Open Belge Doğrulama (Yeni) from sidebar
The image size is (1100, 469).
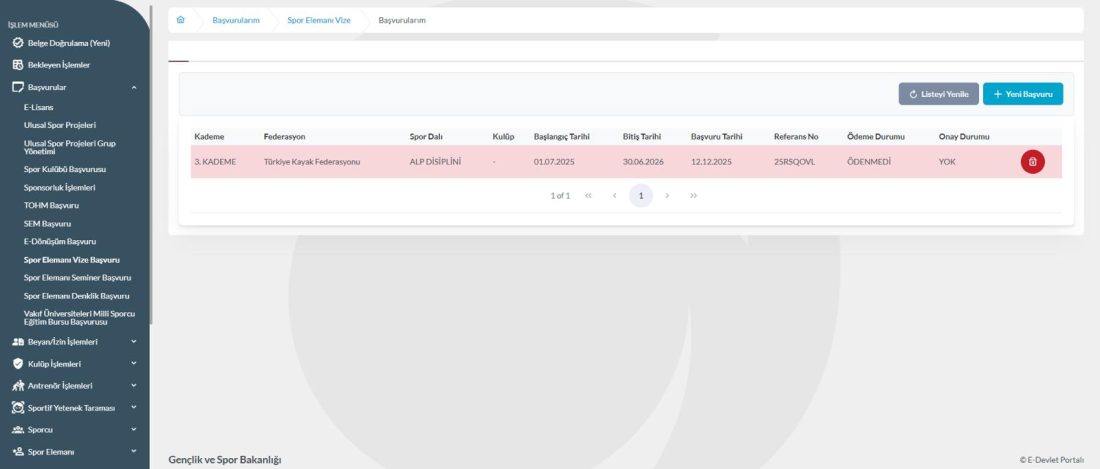point(67,43)
